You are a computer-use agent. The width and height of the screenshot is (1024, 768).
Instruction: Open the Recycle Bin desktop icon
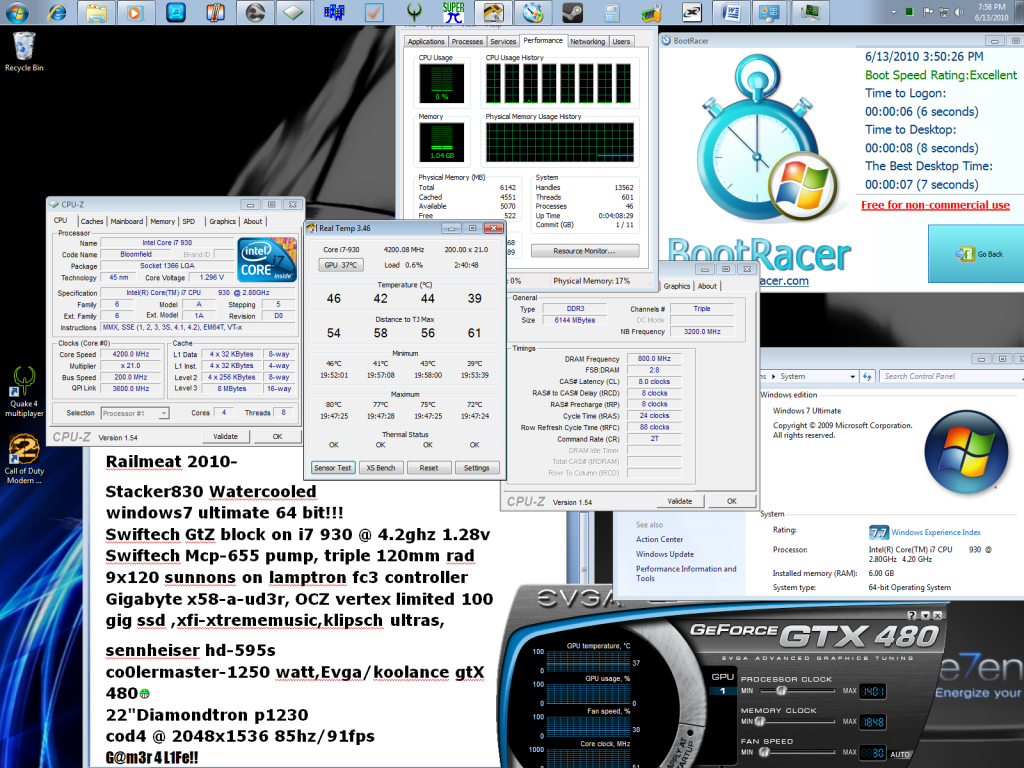[24, 52]
